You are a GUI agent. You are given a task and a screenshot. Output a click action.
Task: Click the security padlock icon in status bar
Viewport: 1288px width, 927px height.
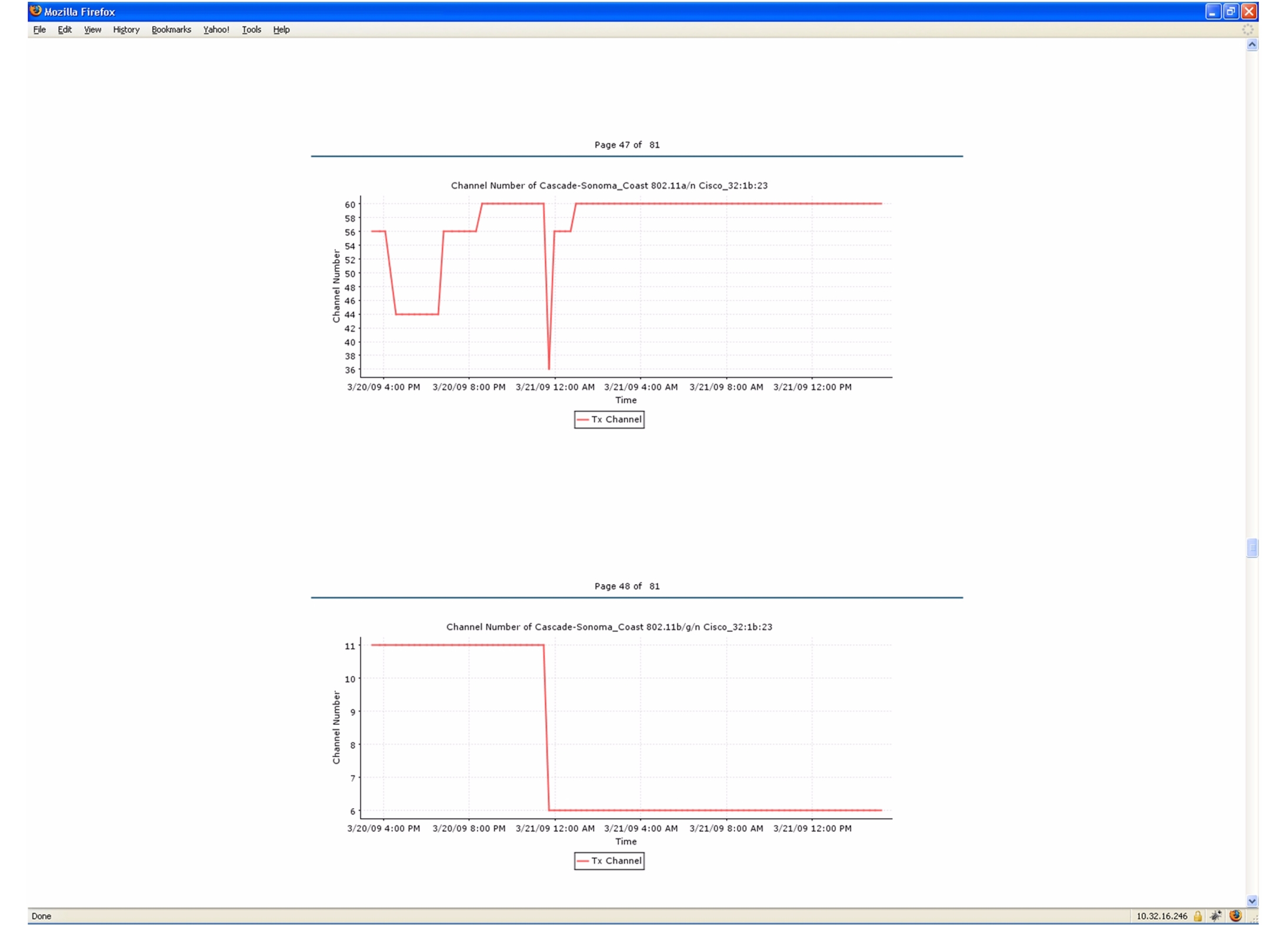point(1197,916)
